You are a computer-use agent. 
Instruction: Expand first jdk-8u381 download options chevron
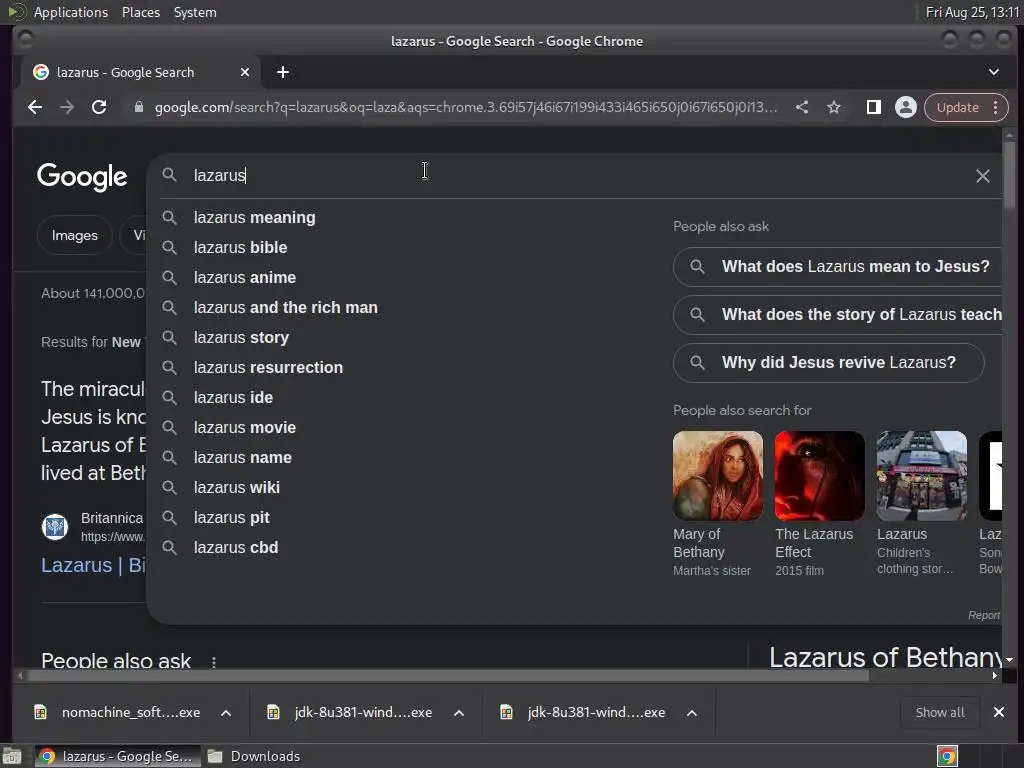(x=459, y=712)
